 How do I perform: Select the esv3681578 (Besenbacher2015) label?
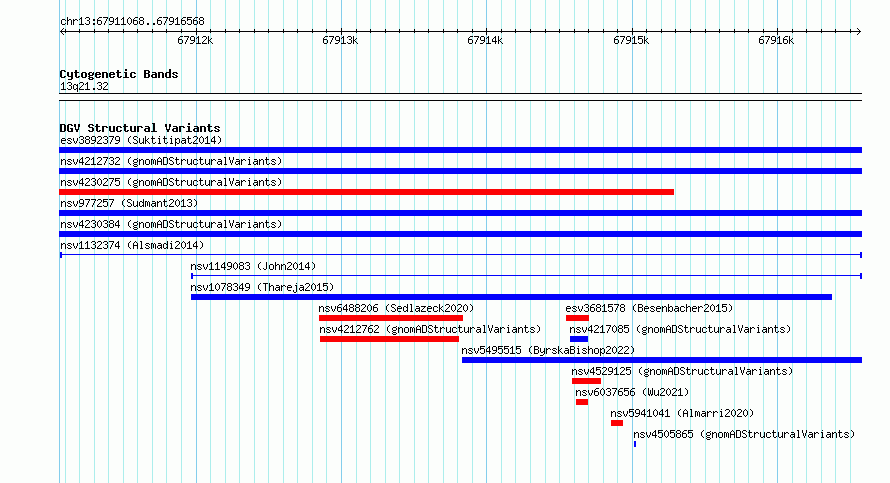click(649, 308)
